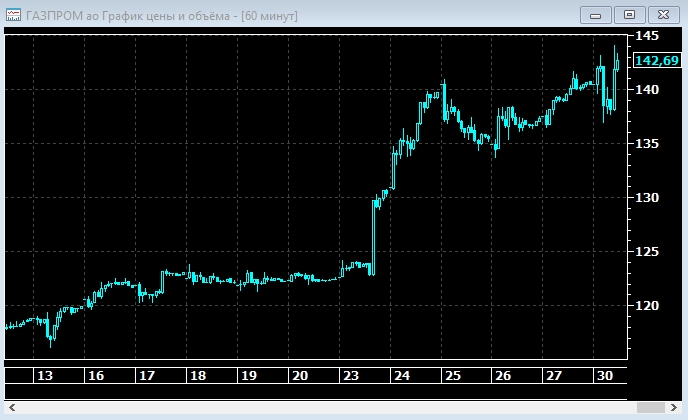This screenshot has height=420, width=688.
Task: Click the left arrow of horizontal scrollbar
Action: 11,407
